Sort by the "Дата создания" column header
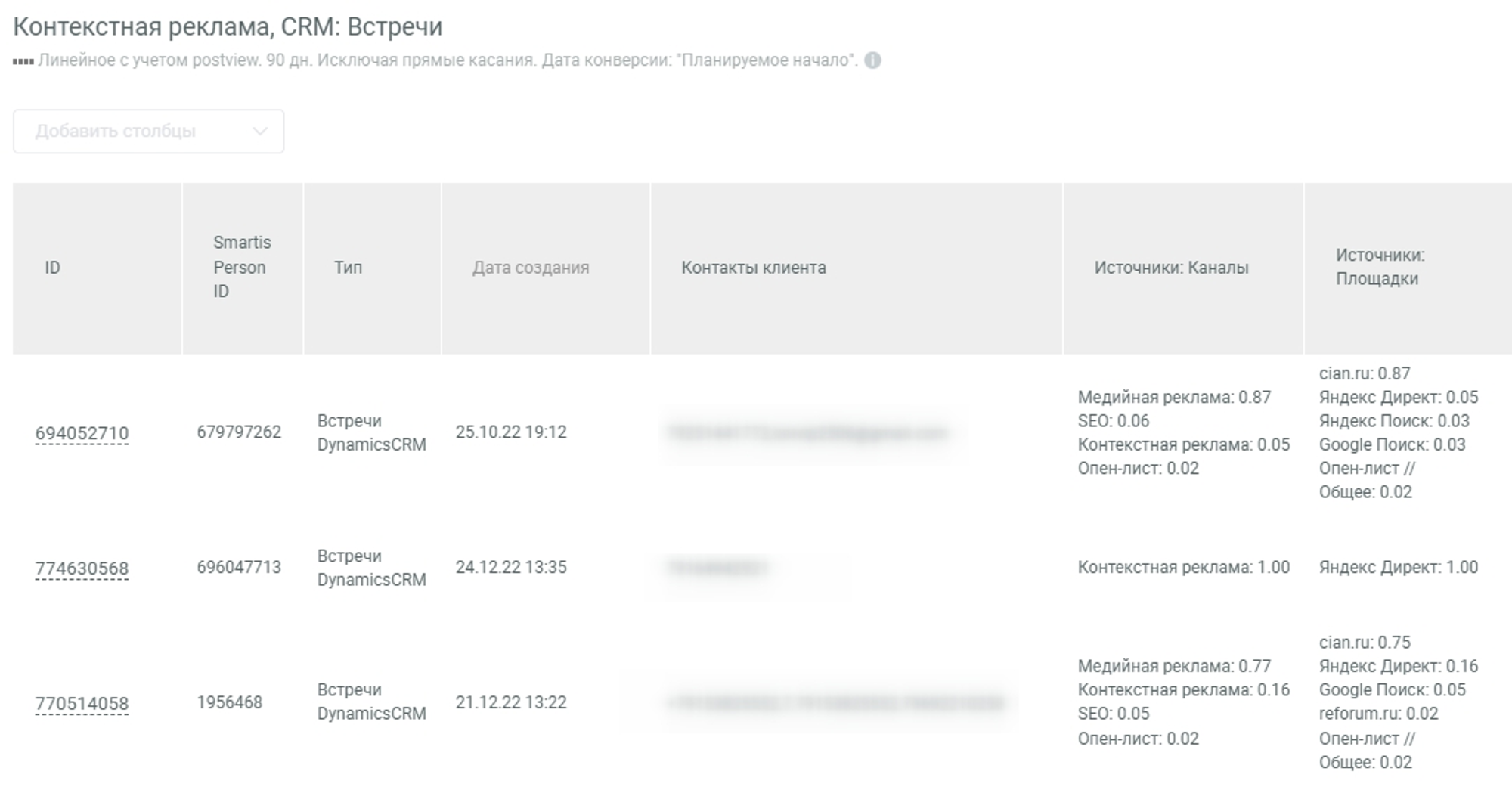The image size is (1512, 796). point(530,268)
